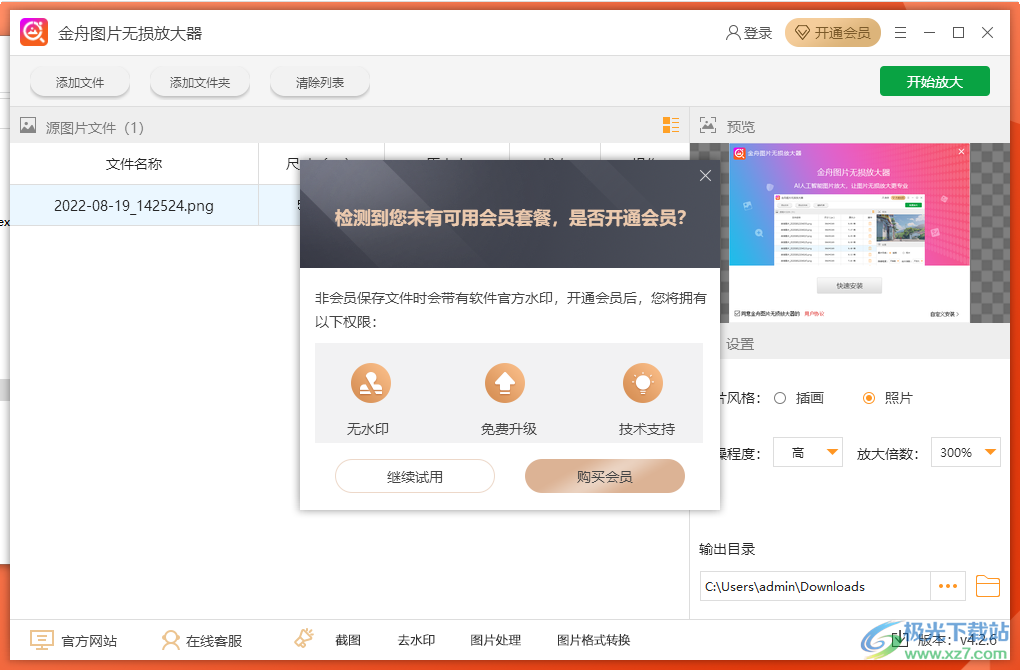Click the 开通会员 diamond membership button
Viewport: 1020px width, 670px height.
[x=833, y=33]
